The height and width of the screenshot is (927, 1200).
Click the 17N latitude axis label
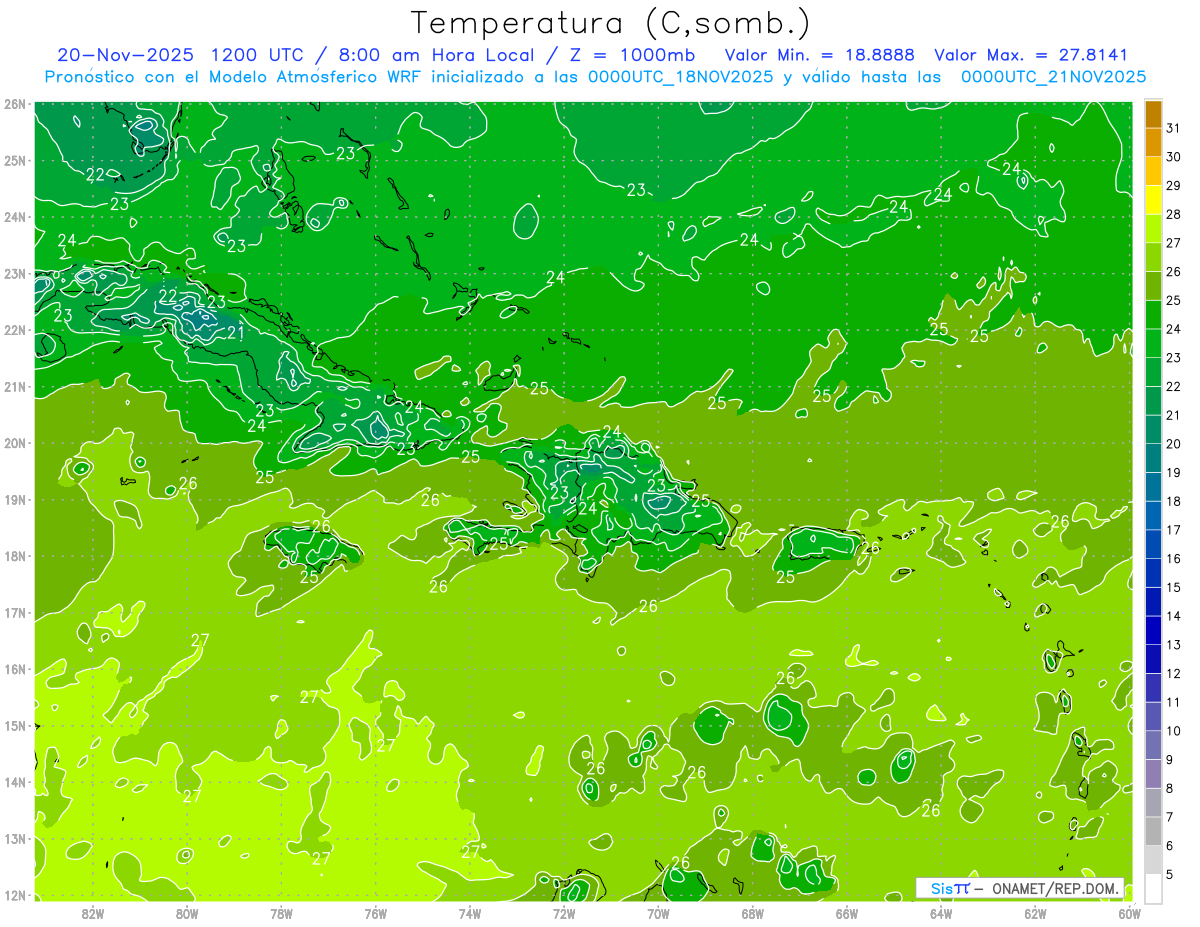pyautogui.click(x=15, y=613)
